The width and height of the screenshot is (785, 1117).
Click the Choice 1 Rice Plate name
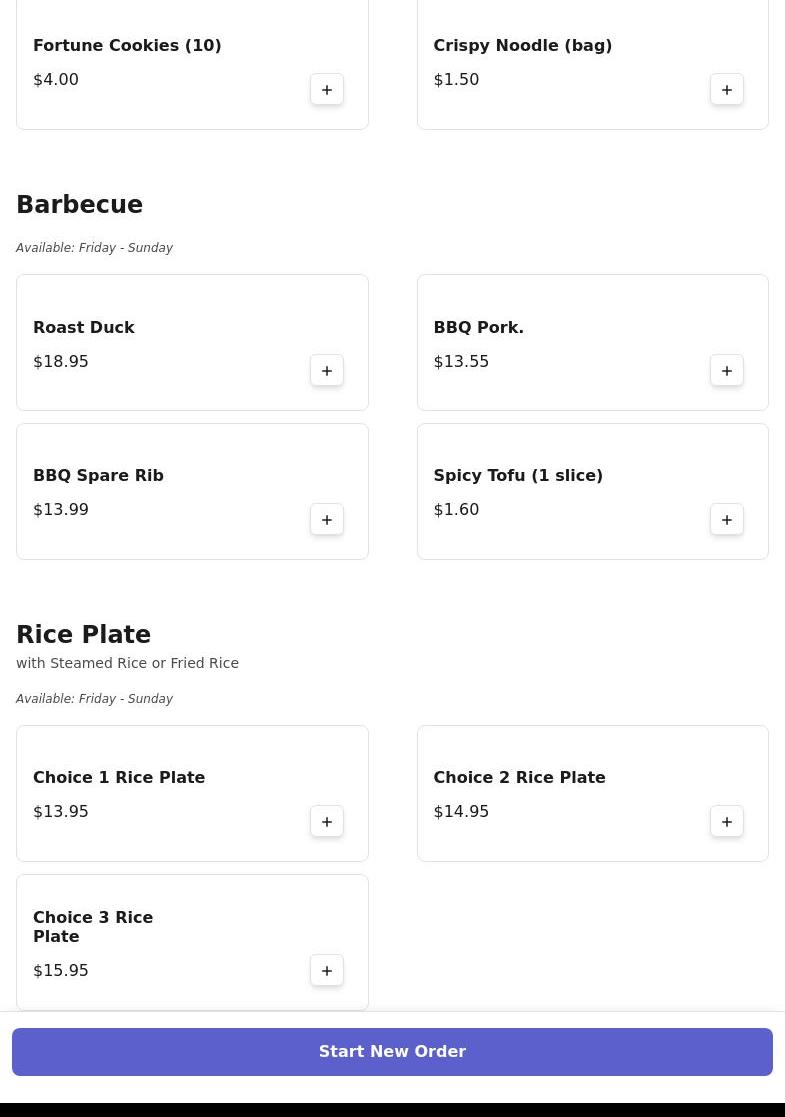tap(119, 778)
